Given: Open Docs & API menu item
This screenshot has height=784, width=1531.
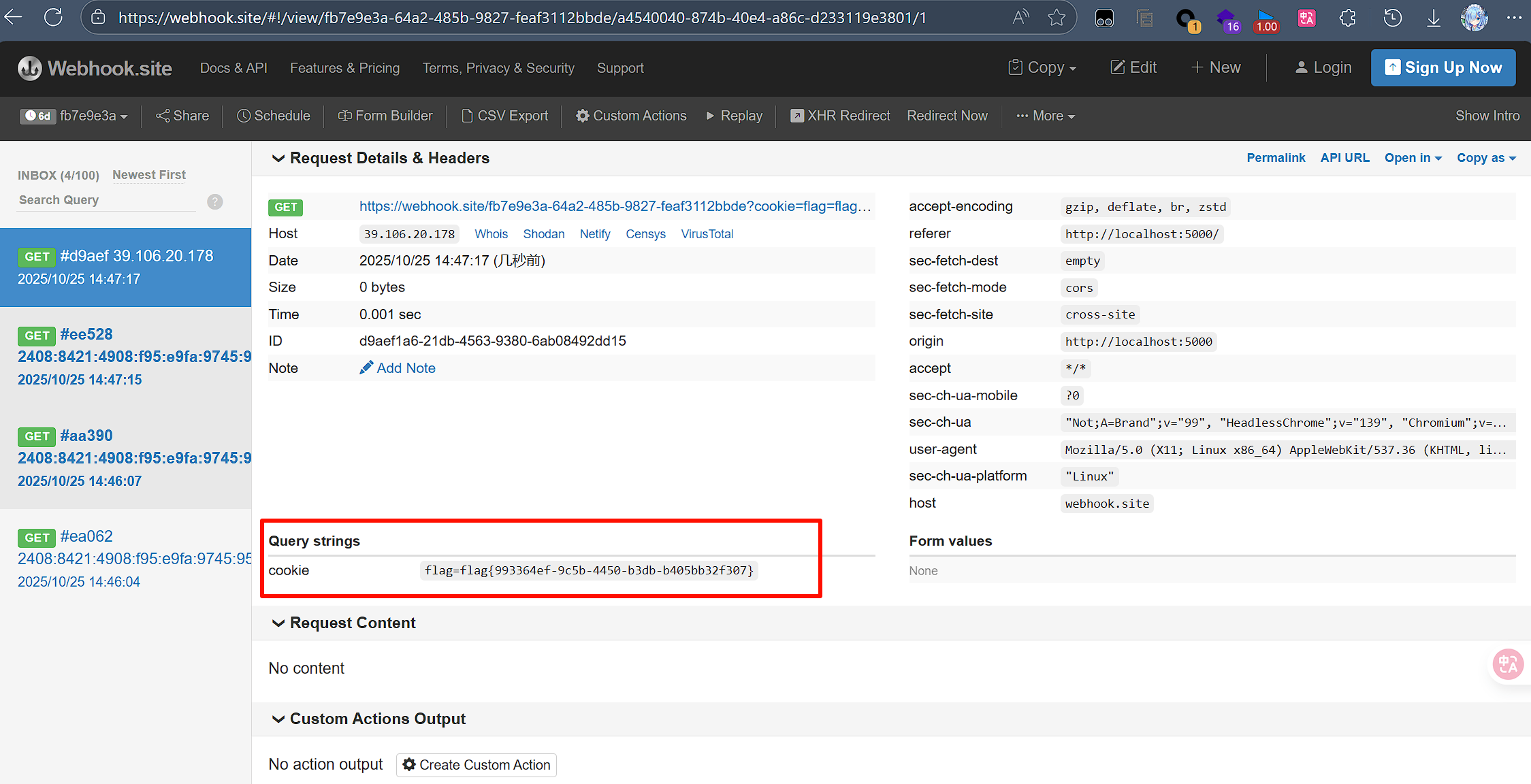Looking at the screenshot, I should click(233, 68).
